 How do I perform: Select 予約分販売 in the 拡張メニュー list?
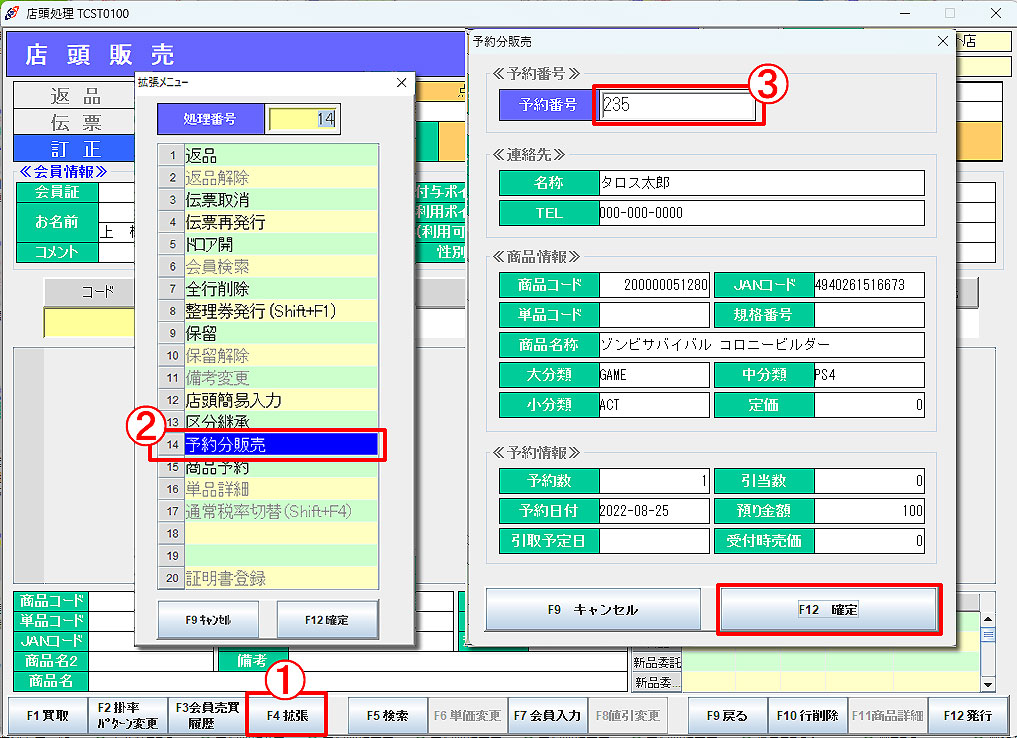click(280, 444)
